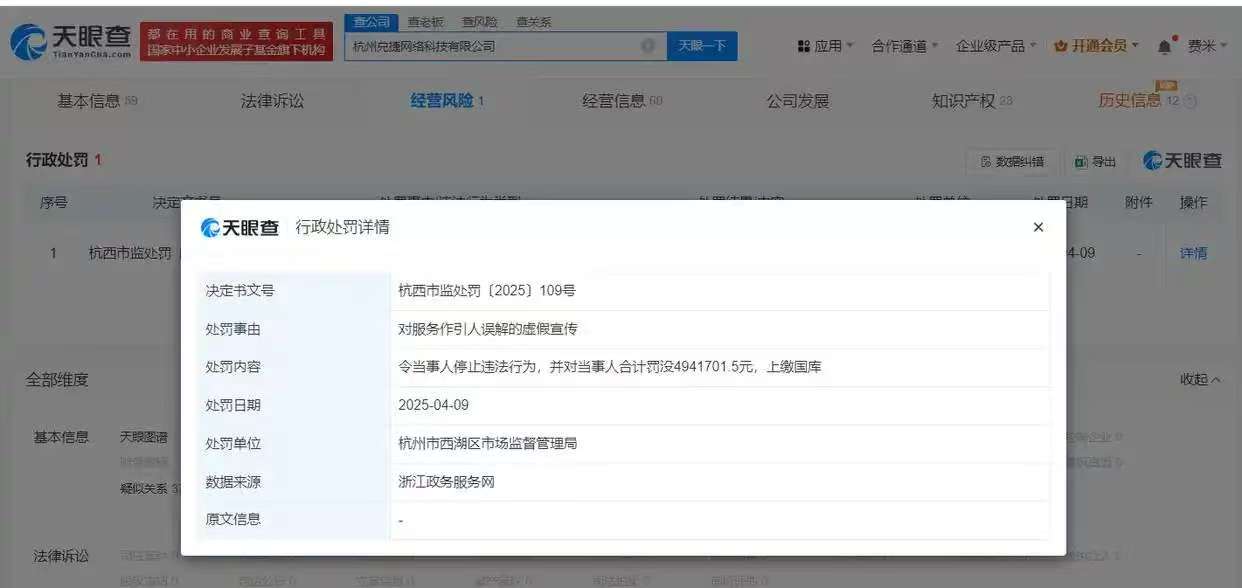Screen dimensions: 1242x588
Task: Open the 开通会员 membership dropdown
Action: (x=1097, y=46)
